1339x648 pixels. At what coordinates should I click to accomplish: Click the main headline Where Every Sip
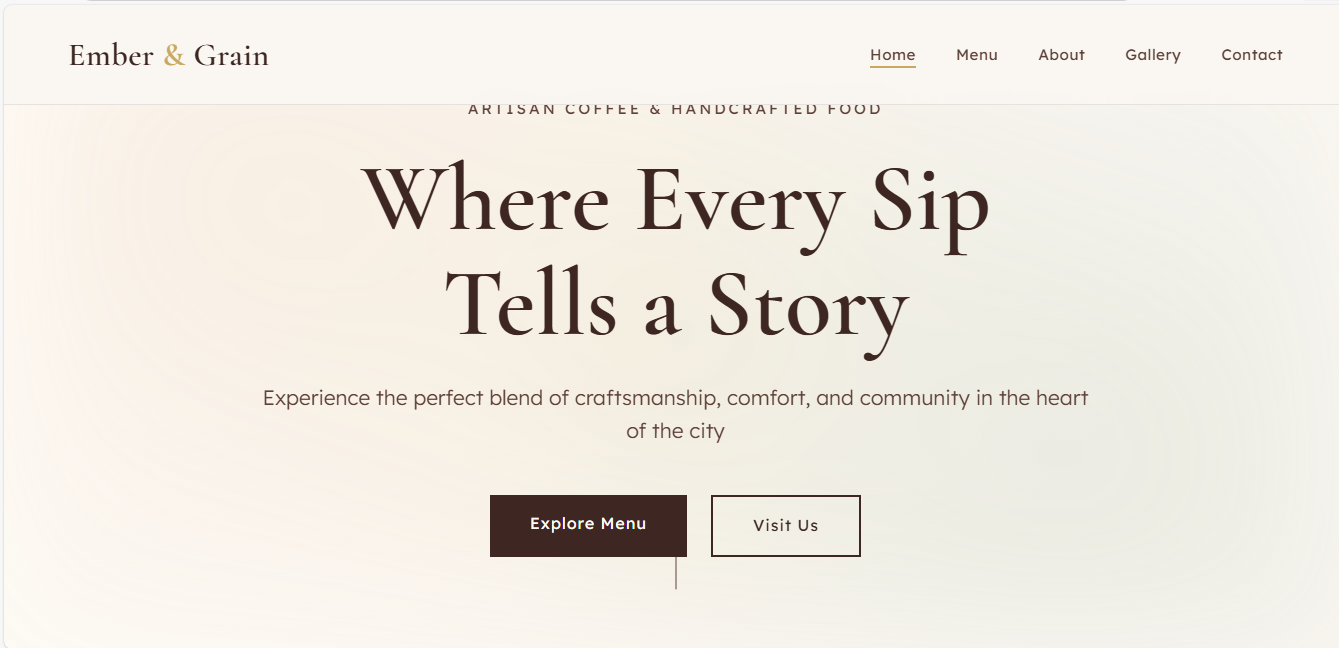tap(677, 200)
